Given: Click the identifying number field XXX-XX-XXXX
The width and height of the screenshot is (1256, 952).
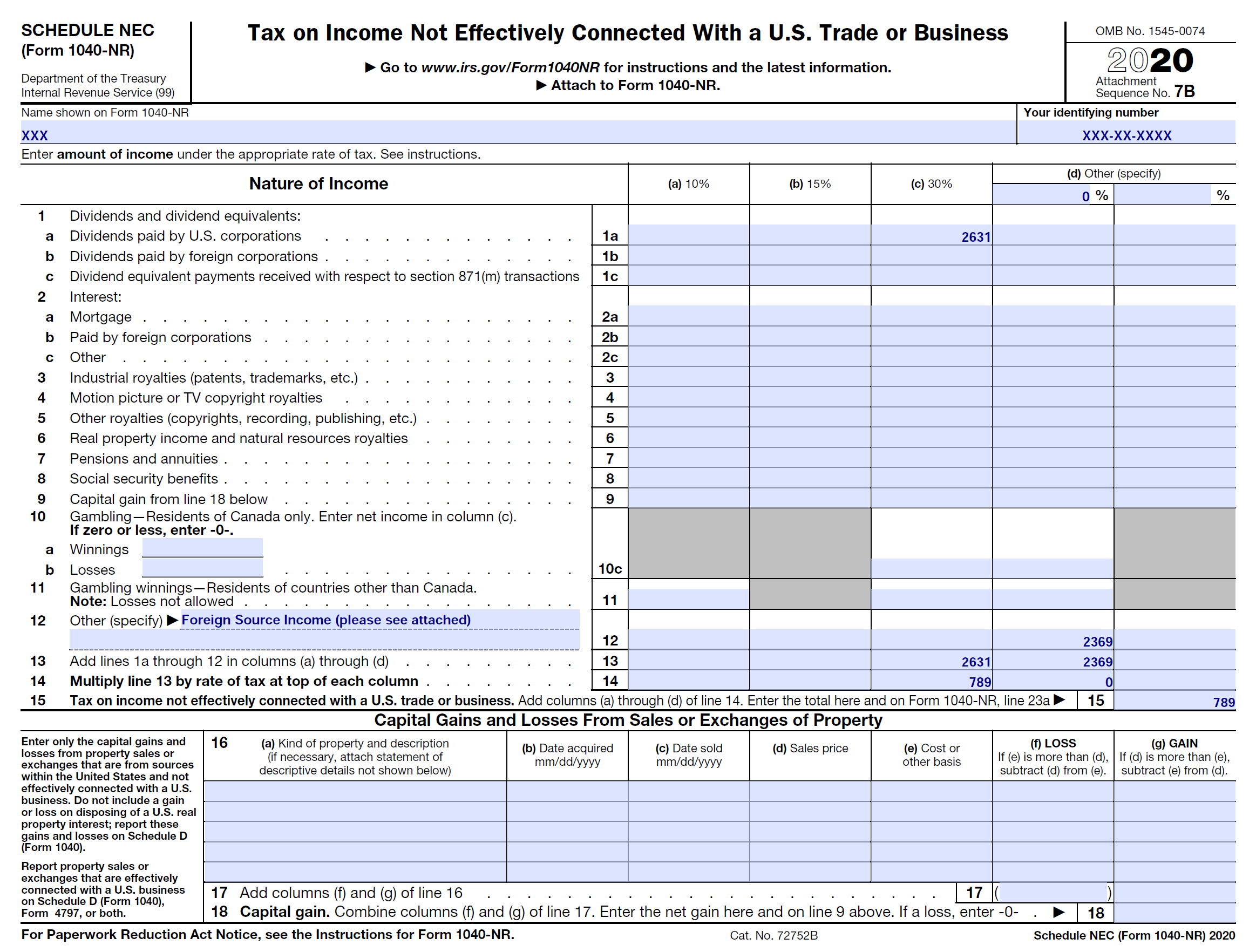Looking at the screenshot, I should (1126, 132).
